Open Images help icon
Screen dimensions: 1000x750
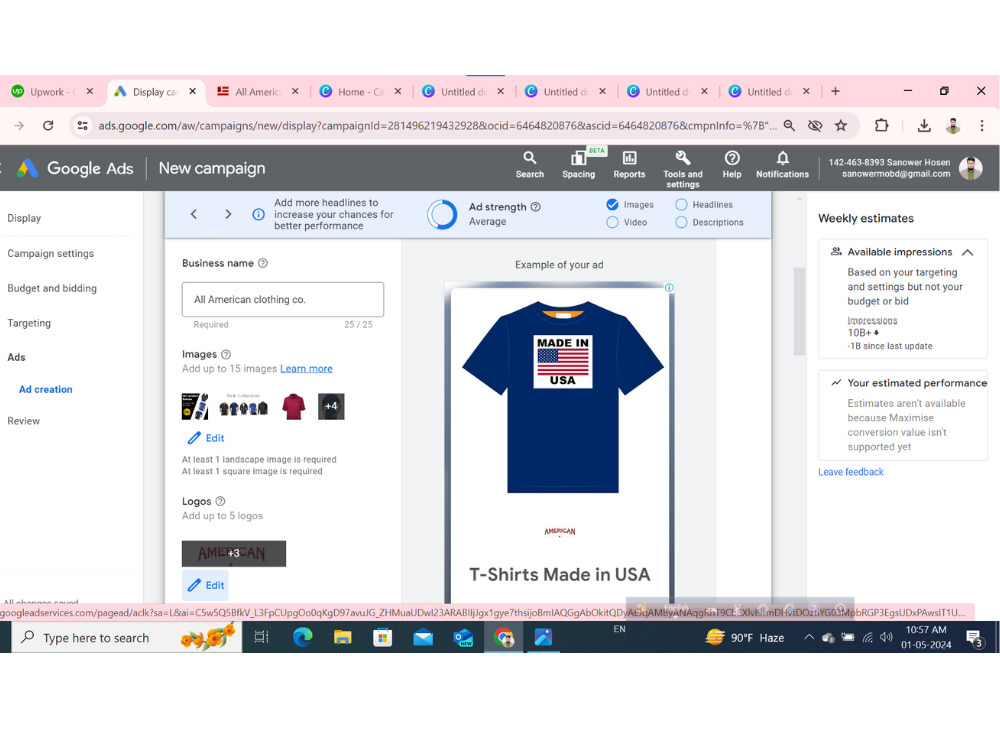pyautogui.click(x=226, y=354)
